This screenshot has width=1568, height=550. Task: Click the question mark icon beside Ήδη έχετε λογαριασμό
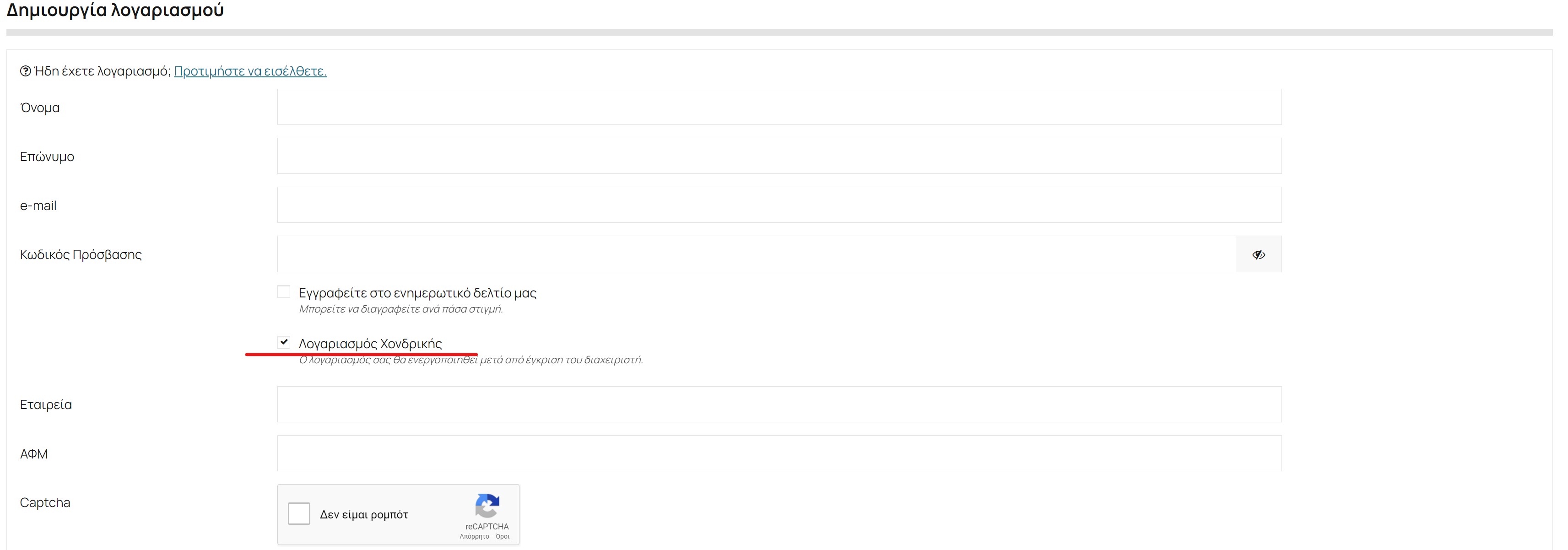tap(26, 71)
